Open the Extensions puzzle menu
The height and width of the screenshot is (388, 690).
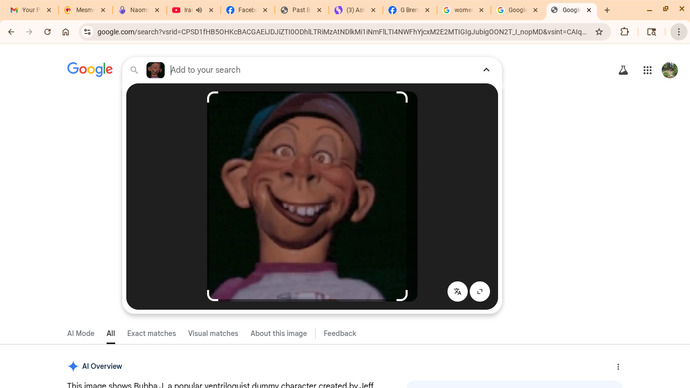[624, 32]
